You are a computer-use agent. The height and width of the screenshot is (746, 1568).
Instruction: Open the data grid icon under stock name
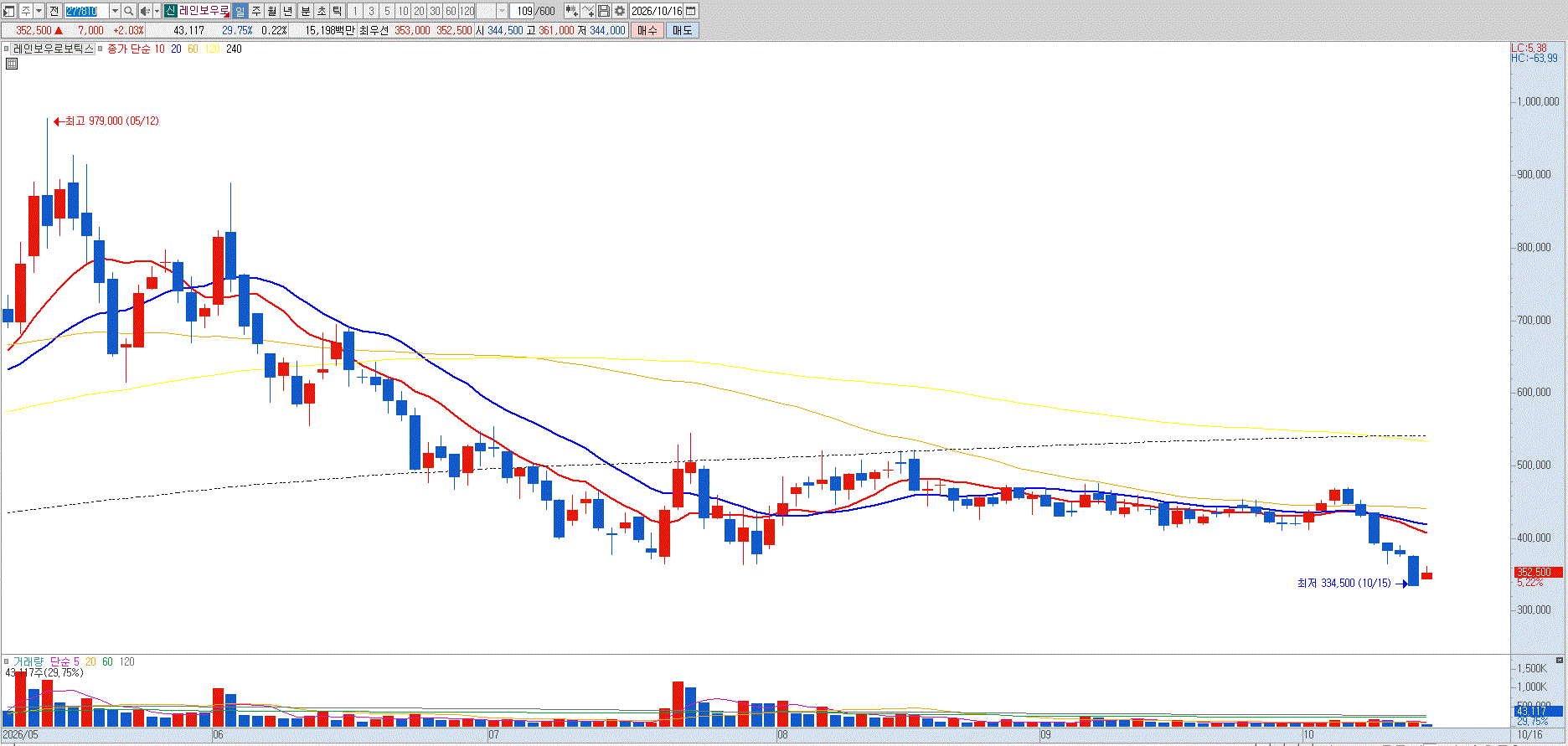click(x=11, y=64)
